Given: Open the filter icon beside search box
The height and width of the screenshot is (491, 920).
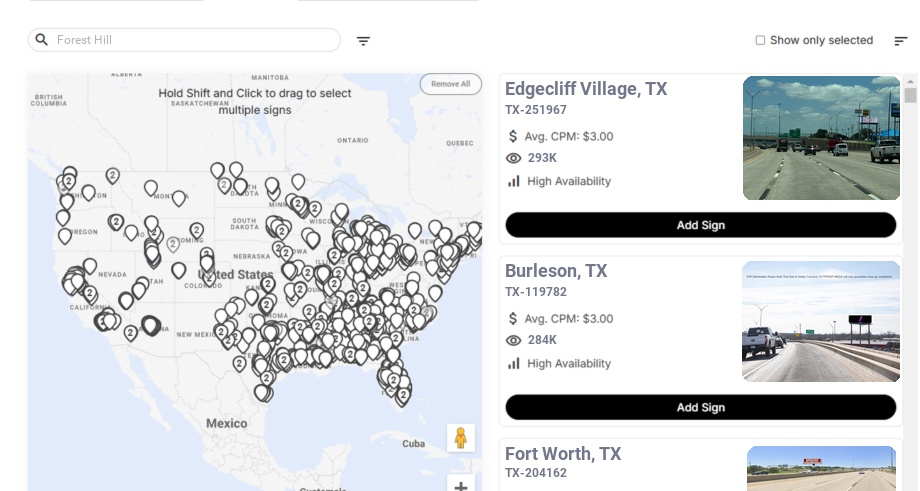Looking at the screenshot, I should click(363, 41).
